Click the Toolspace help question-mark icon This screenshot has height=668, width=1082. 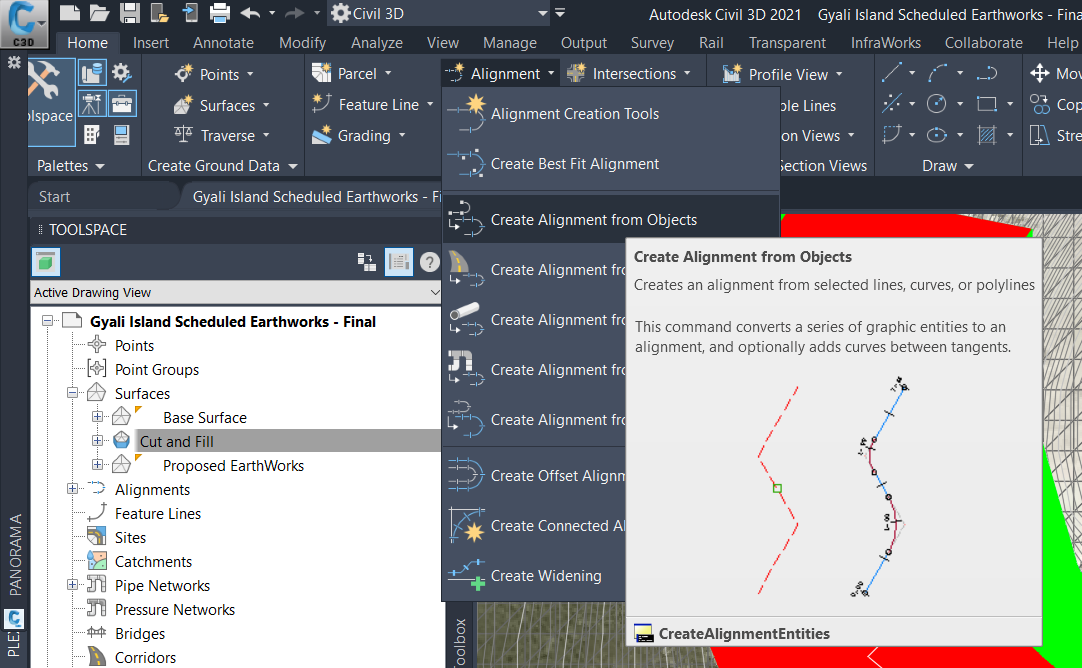429,262
